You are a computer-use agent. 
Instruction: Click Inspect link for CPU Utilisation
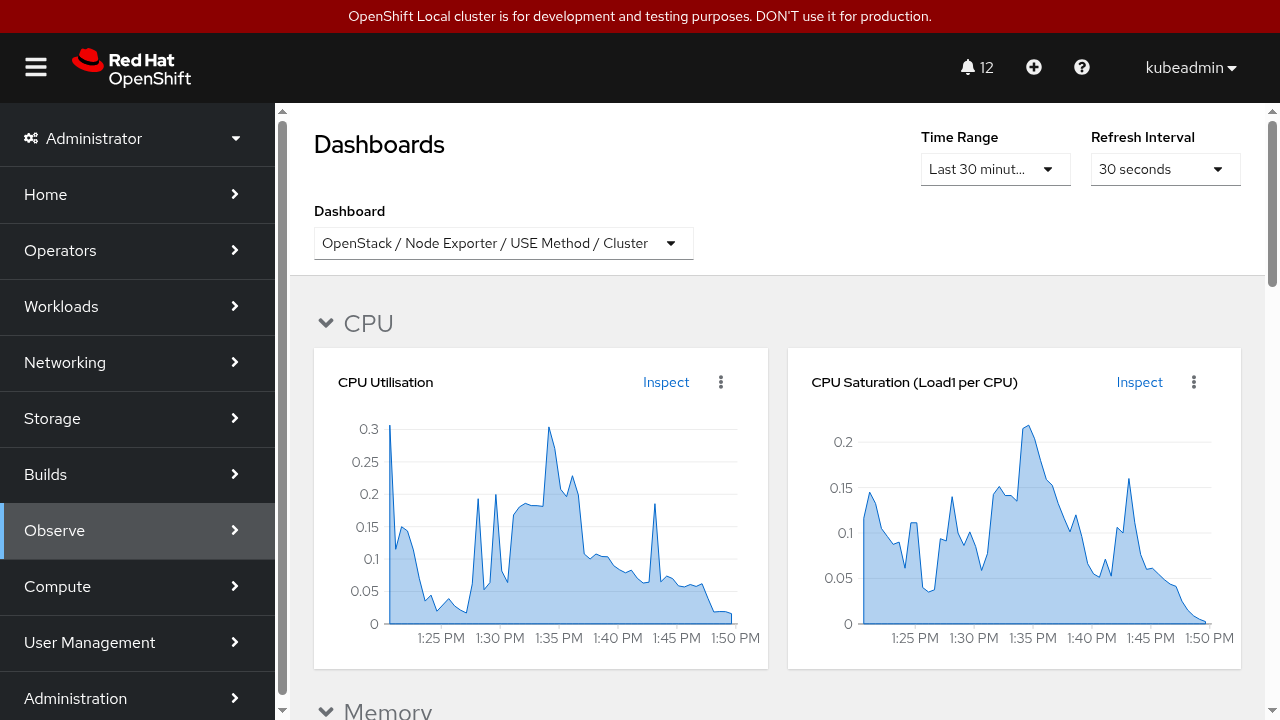tap(666, 382)
